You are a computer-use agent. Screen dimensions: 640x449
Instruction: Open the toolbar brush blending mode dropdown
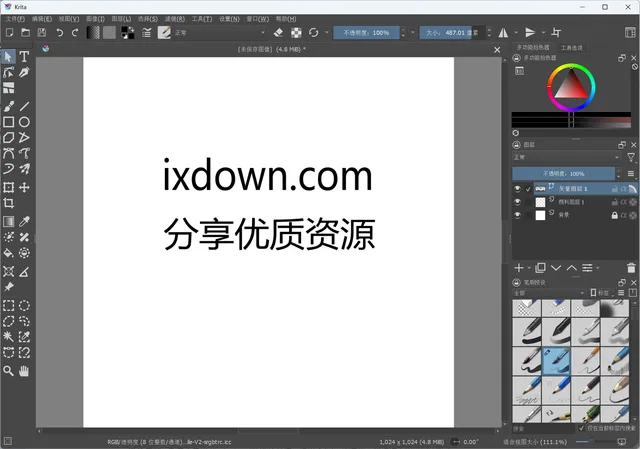pos(220,33)
